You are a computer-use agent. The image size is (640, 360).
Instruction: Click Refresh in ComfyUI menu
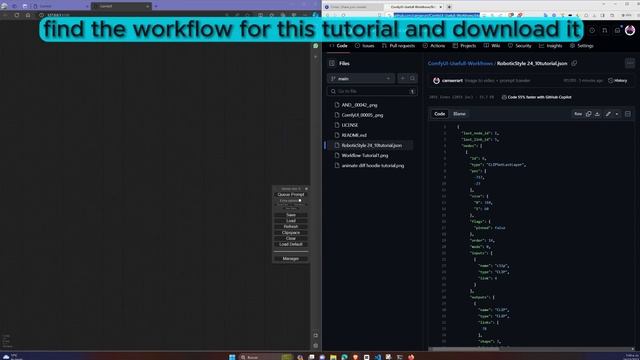click(291, 227)
